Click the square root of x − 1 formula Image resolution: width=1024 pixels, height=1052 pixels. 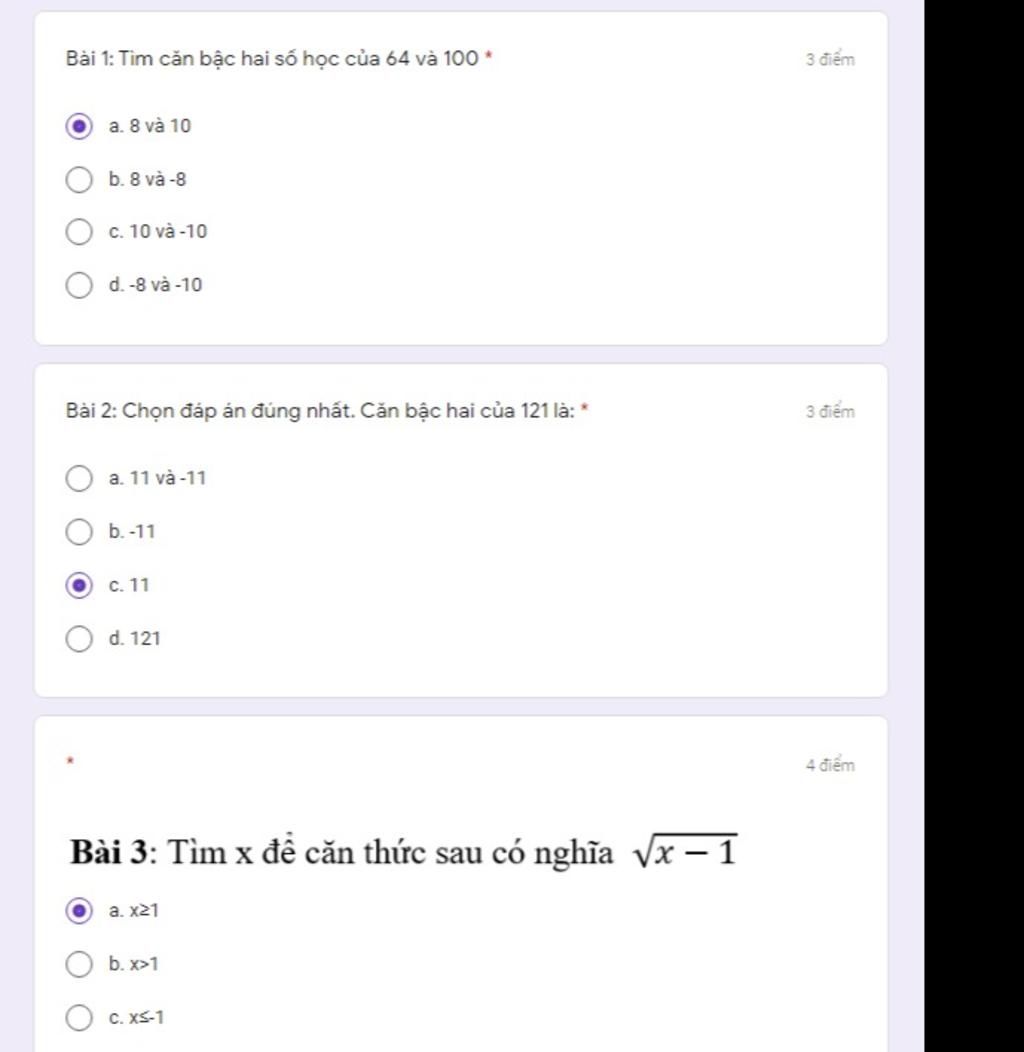(x=685, y=851)
